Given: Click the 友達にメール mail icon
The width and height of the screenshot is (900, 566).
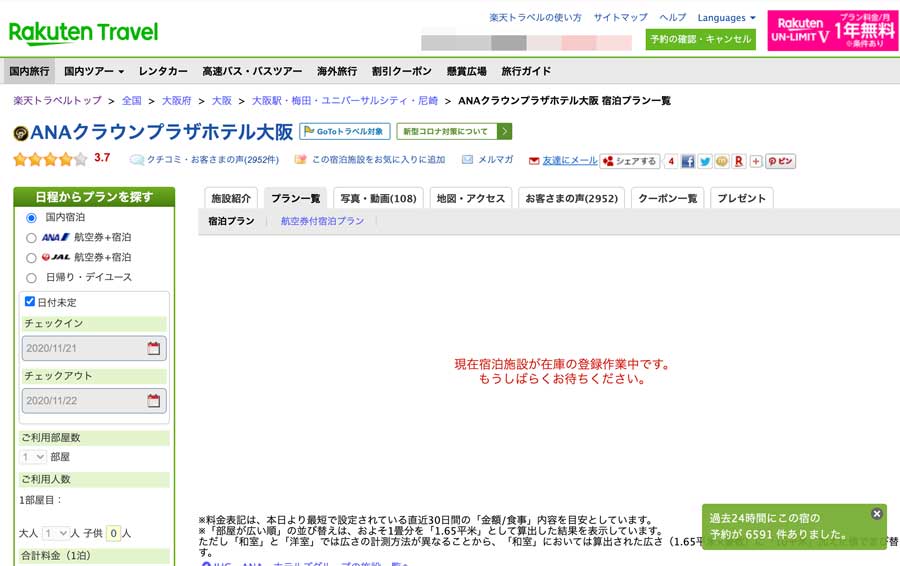Looking at the screenshot, I should pos(534,161).
